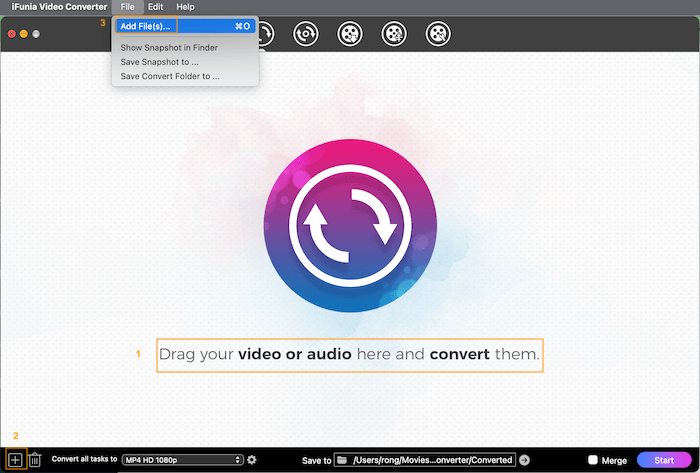Click the round arrow icon after save path

pos(525,460)
